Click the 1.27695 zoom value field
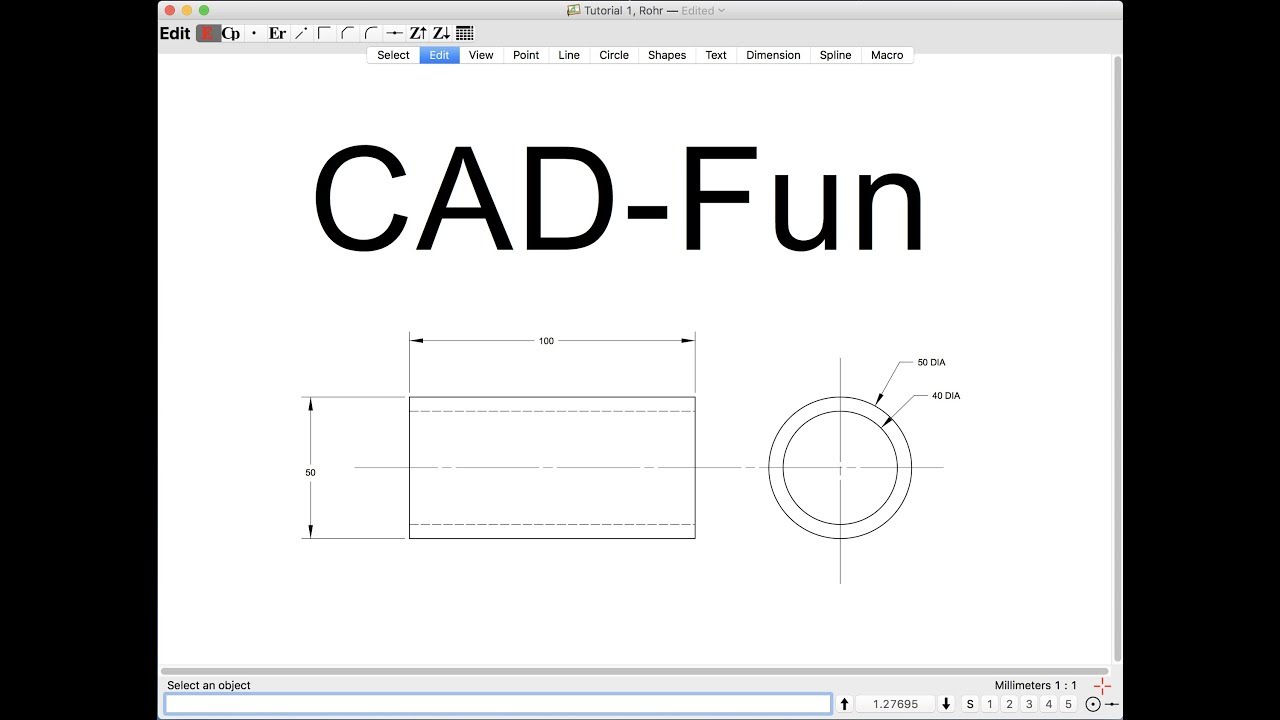 click(895, 704)
